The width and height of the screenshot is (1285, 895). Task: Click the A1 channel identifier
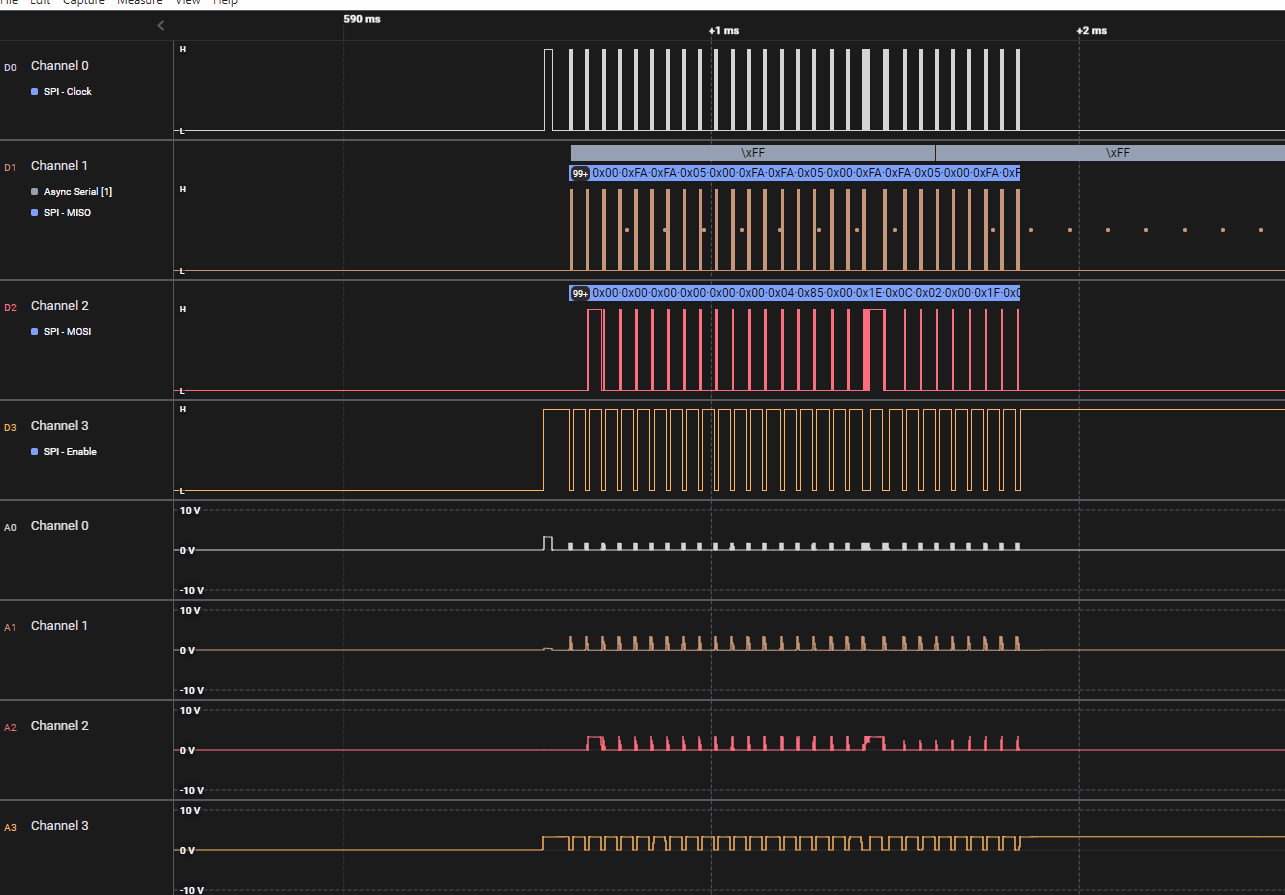click(x=10, y=627)
